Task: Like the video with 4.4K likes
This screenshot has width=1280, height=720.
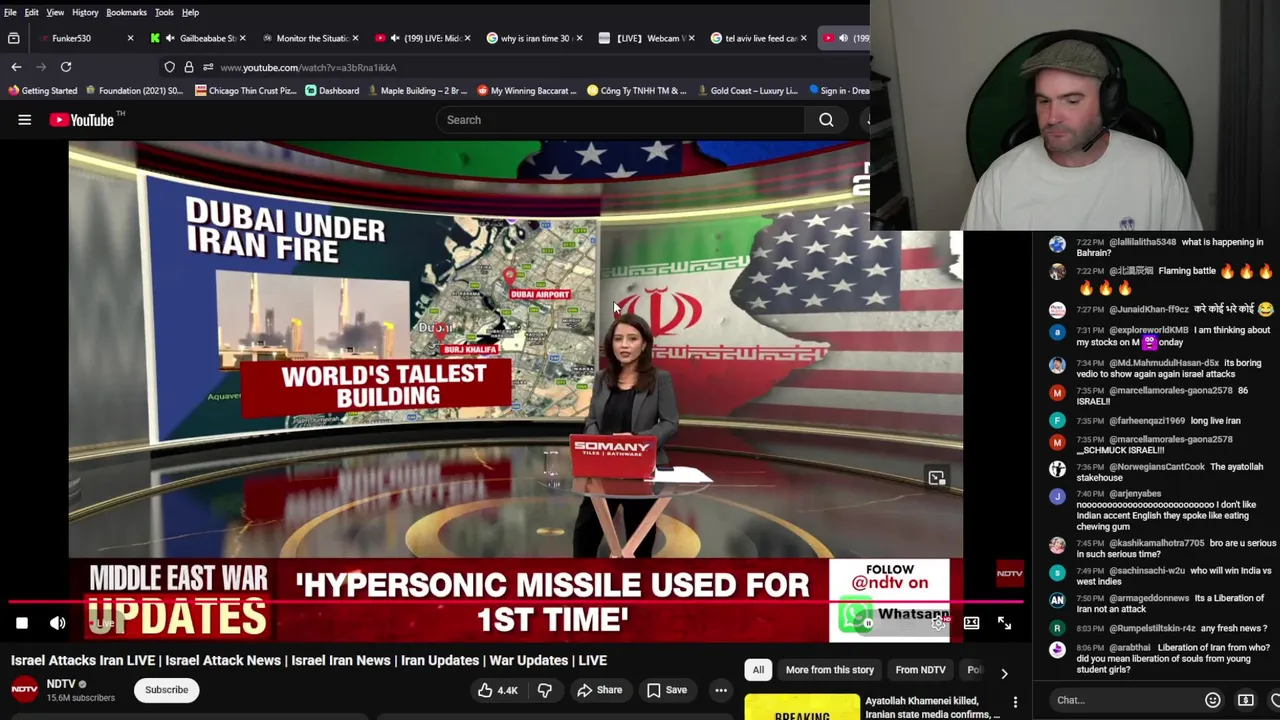Action: click(x=497, y=690)
